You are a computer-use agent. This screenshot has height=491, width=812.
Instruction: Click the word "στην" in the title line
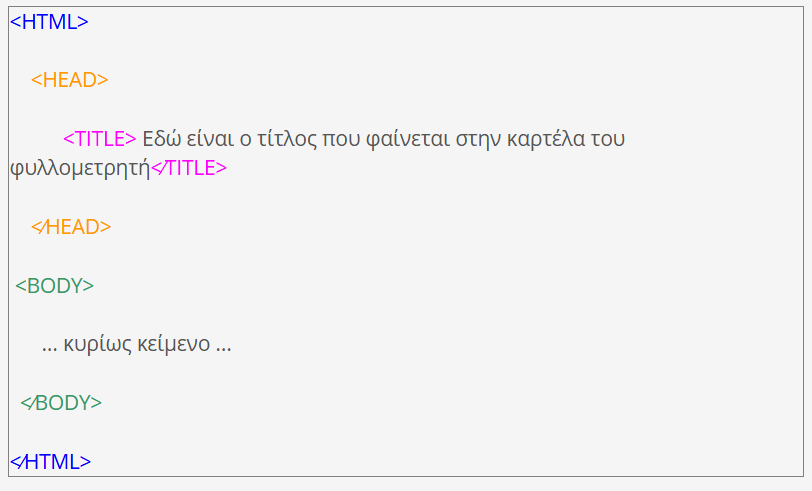click(x=478, y=140)
